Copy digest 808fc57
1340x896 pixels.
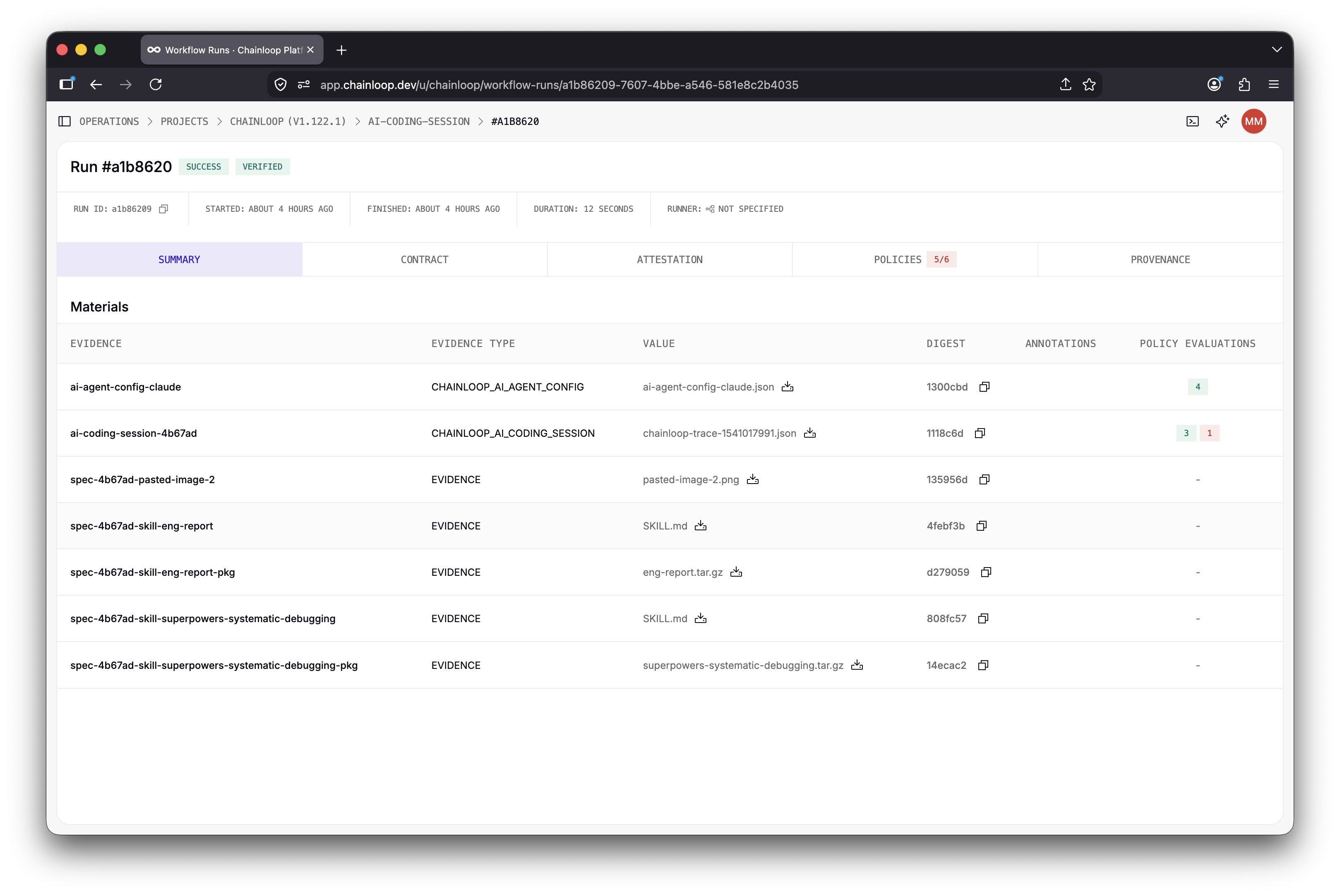[983, 618]
